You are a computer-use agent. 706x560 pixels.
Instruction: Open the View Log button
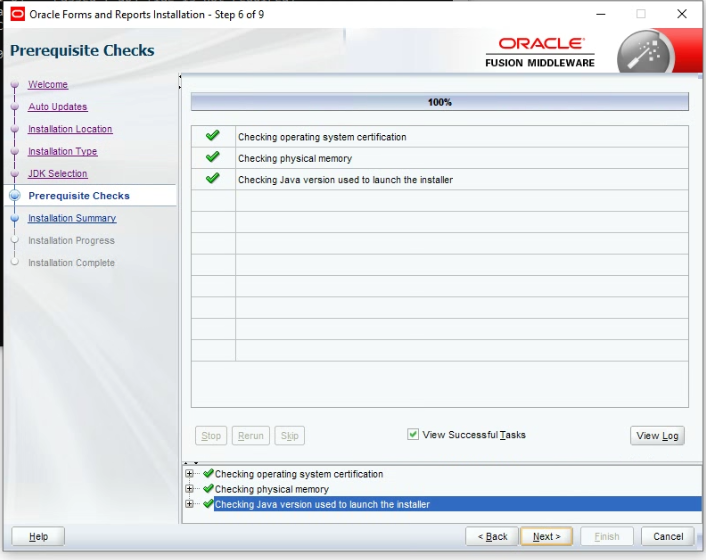click(657, 435)
